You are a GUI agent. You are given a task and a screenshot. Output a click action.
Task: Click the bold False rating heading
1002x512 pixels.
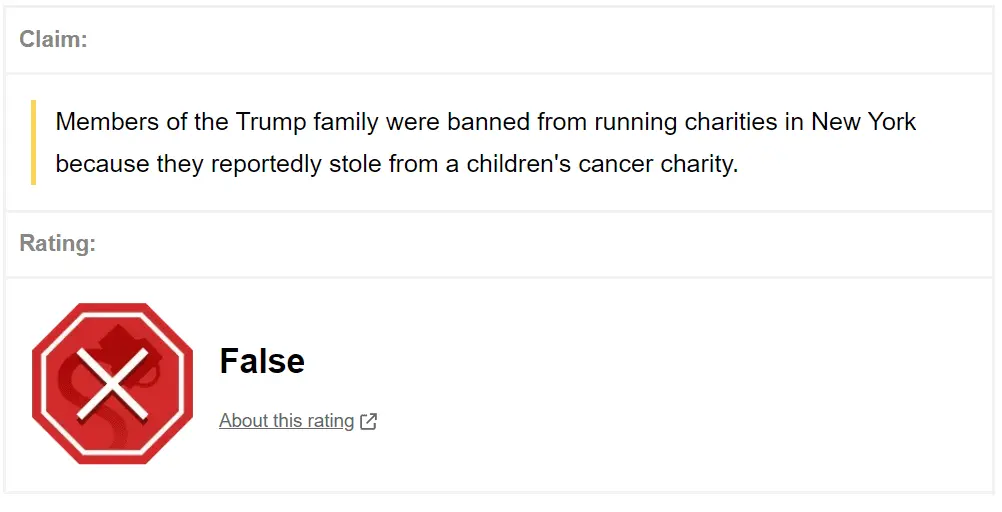pyautogui.click(x=262, y=361)
